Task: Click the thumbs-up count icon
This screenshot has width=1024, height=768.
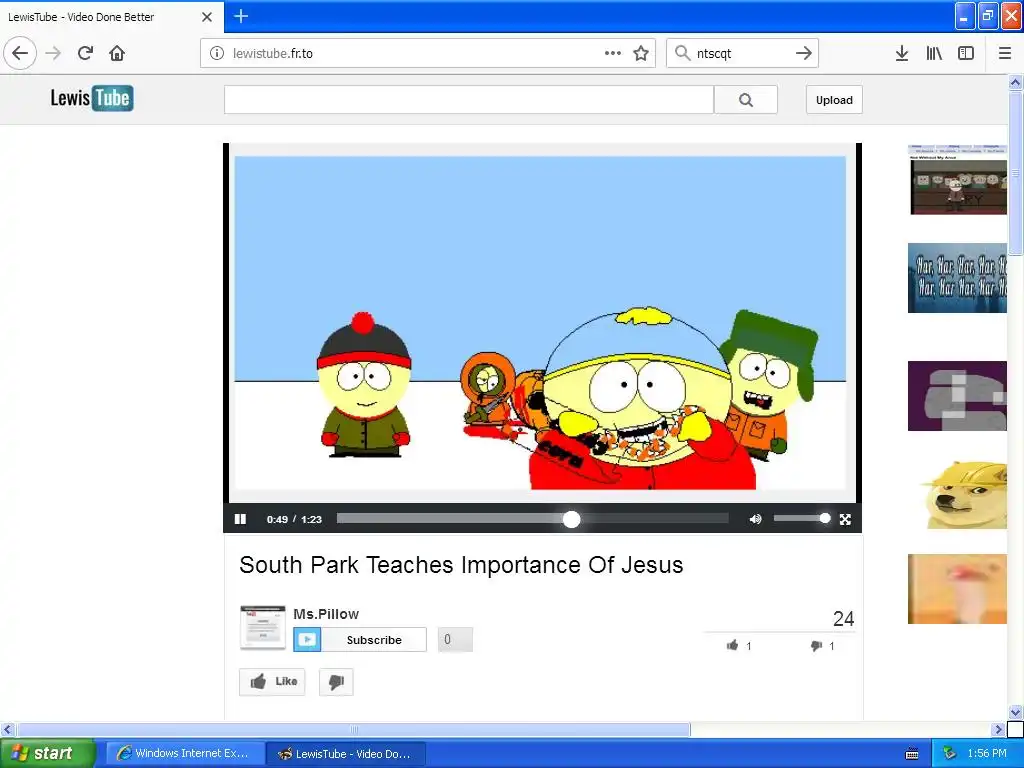Action: [733, 645]
